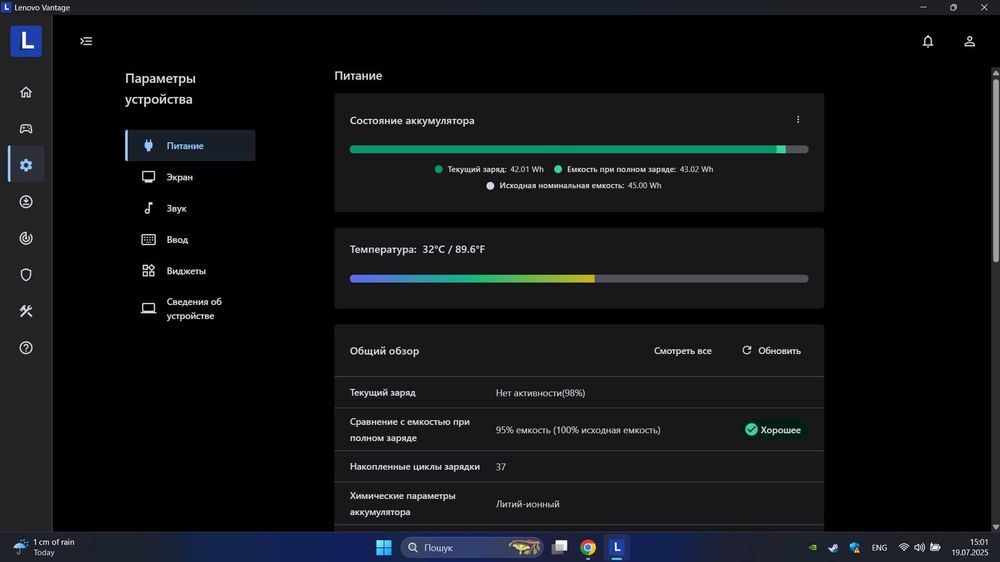Image resolution: width=1000 pixels, height=562 pixels.
Task: Open the user account profile icon
Action: click(969, 41)
